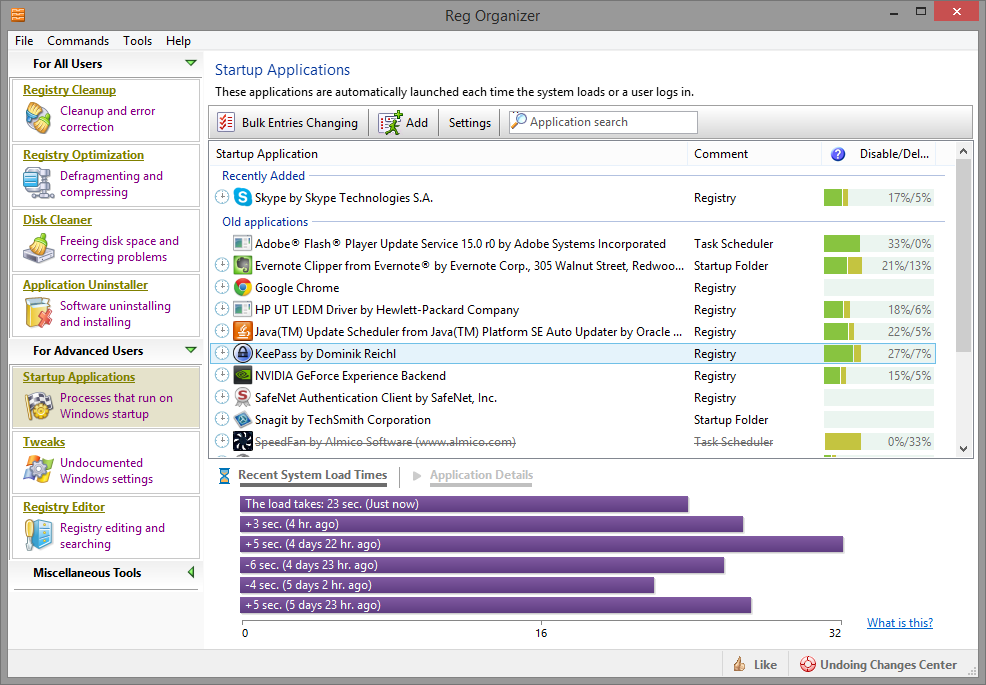Click the Google Chrome icon in the list
This screenshot has height=685, width=986.
241,287
